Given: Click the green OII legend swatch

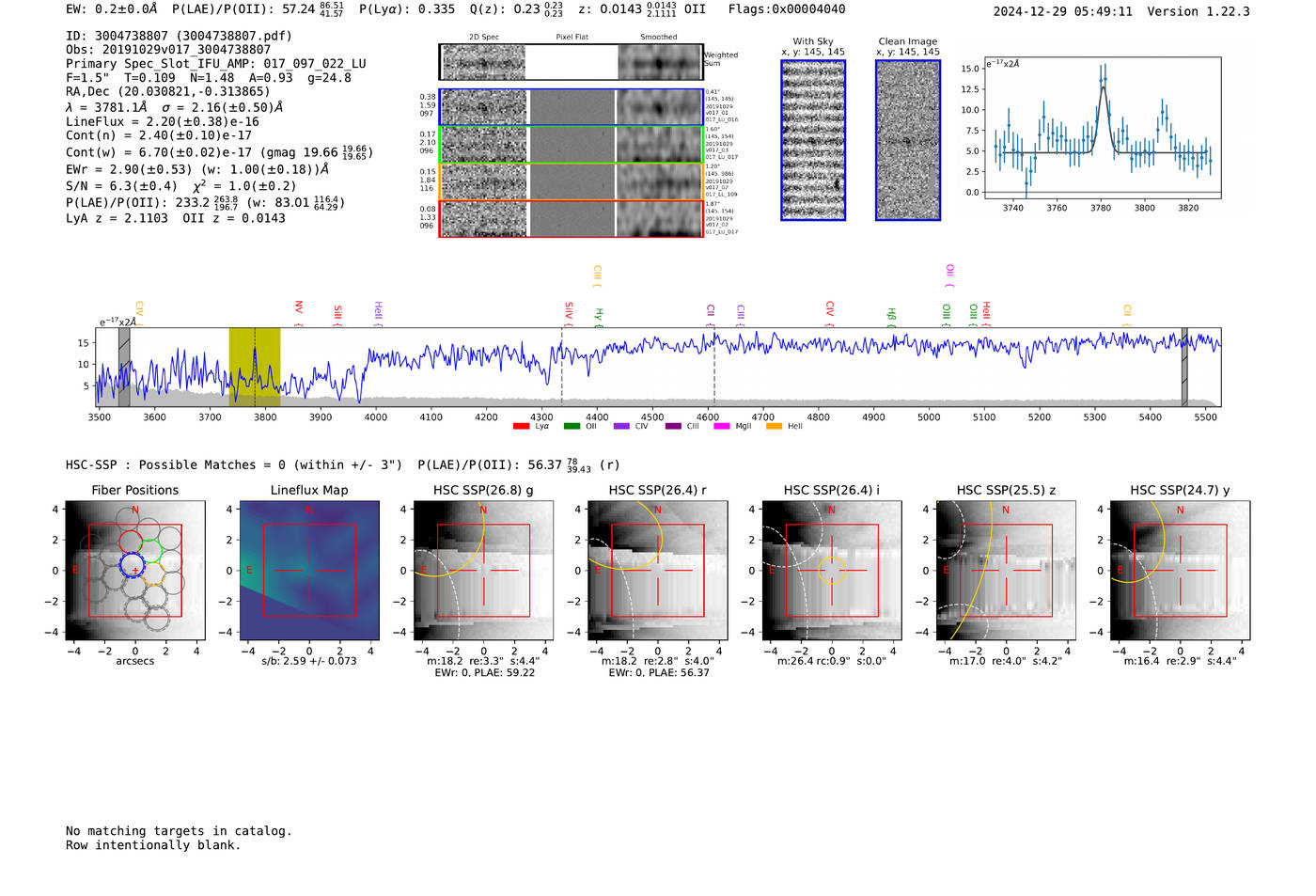Looking at the screenshot, I should pyautogui.click(x=572, y=426).
